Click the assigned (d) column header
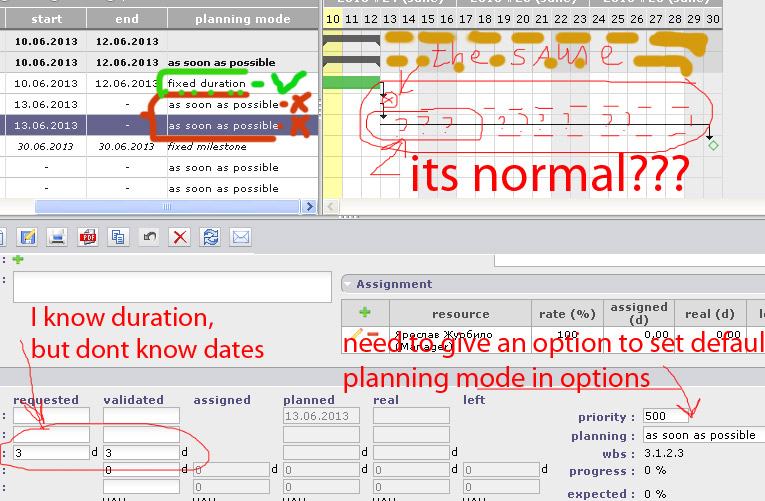 (x=639, y=314)
